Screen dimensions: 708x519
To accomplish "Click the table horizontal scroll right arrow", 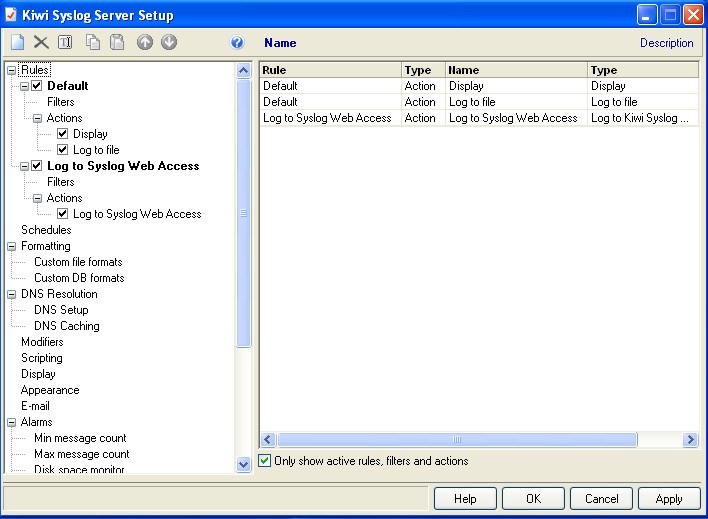I will 690,439.
